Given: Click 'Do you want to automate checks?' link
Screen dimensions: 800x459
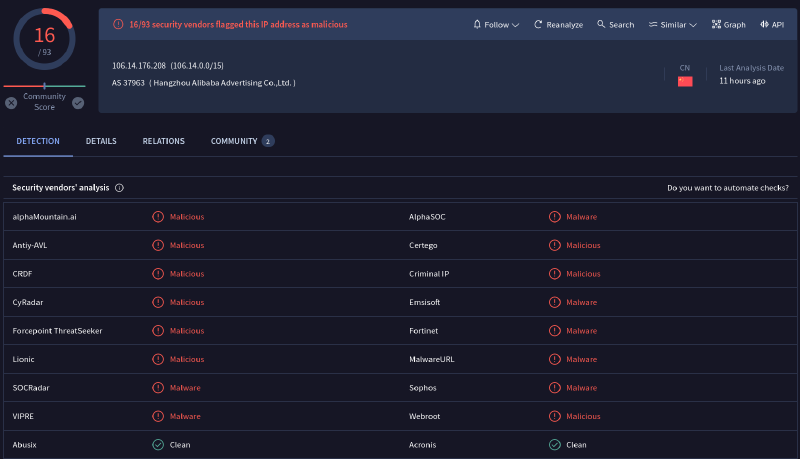Looking at the screenshot, I should pos(727,188).
